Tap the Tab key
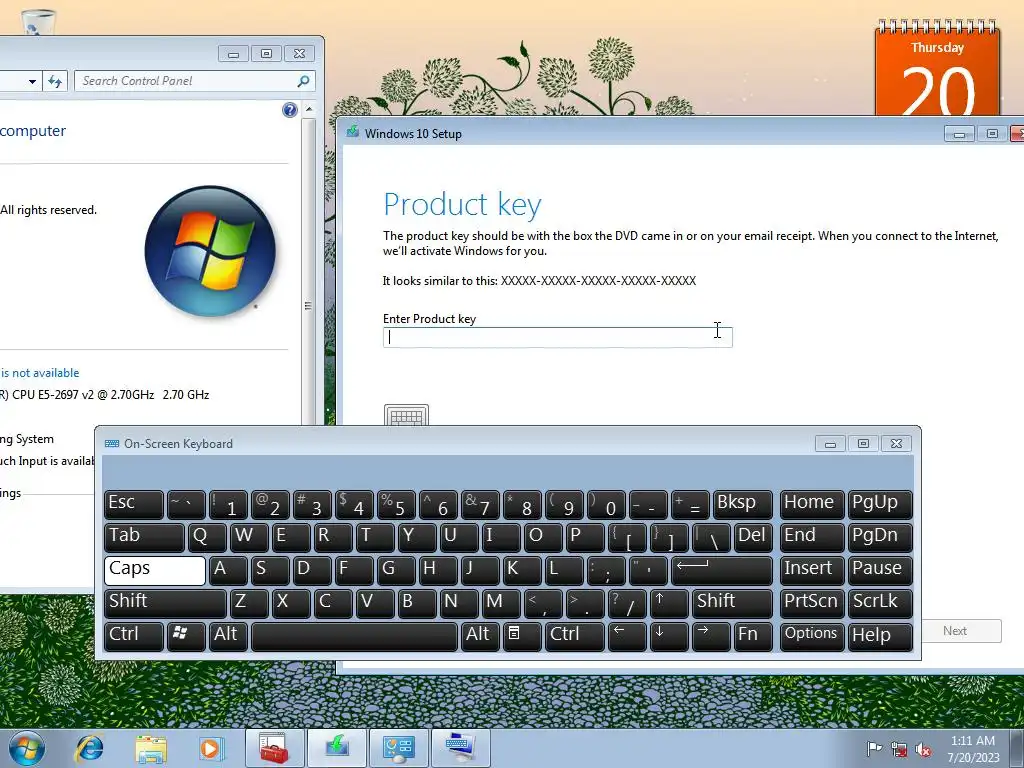Image resolution: width=1024 pixels, height=768 pixels. tap(144, 537)
